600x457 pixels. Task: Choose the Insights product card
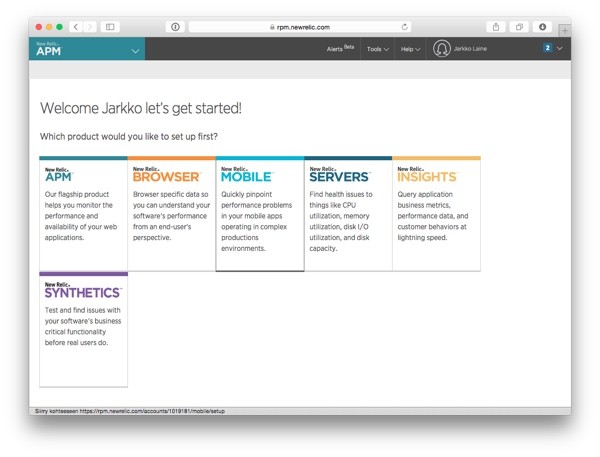tap(437, 214)
